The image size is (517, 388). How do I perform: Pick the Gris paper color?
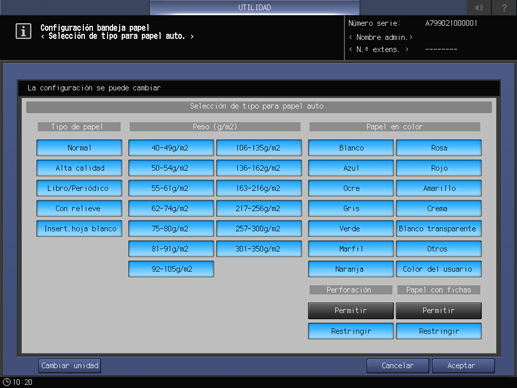tap(351, 208)
